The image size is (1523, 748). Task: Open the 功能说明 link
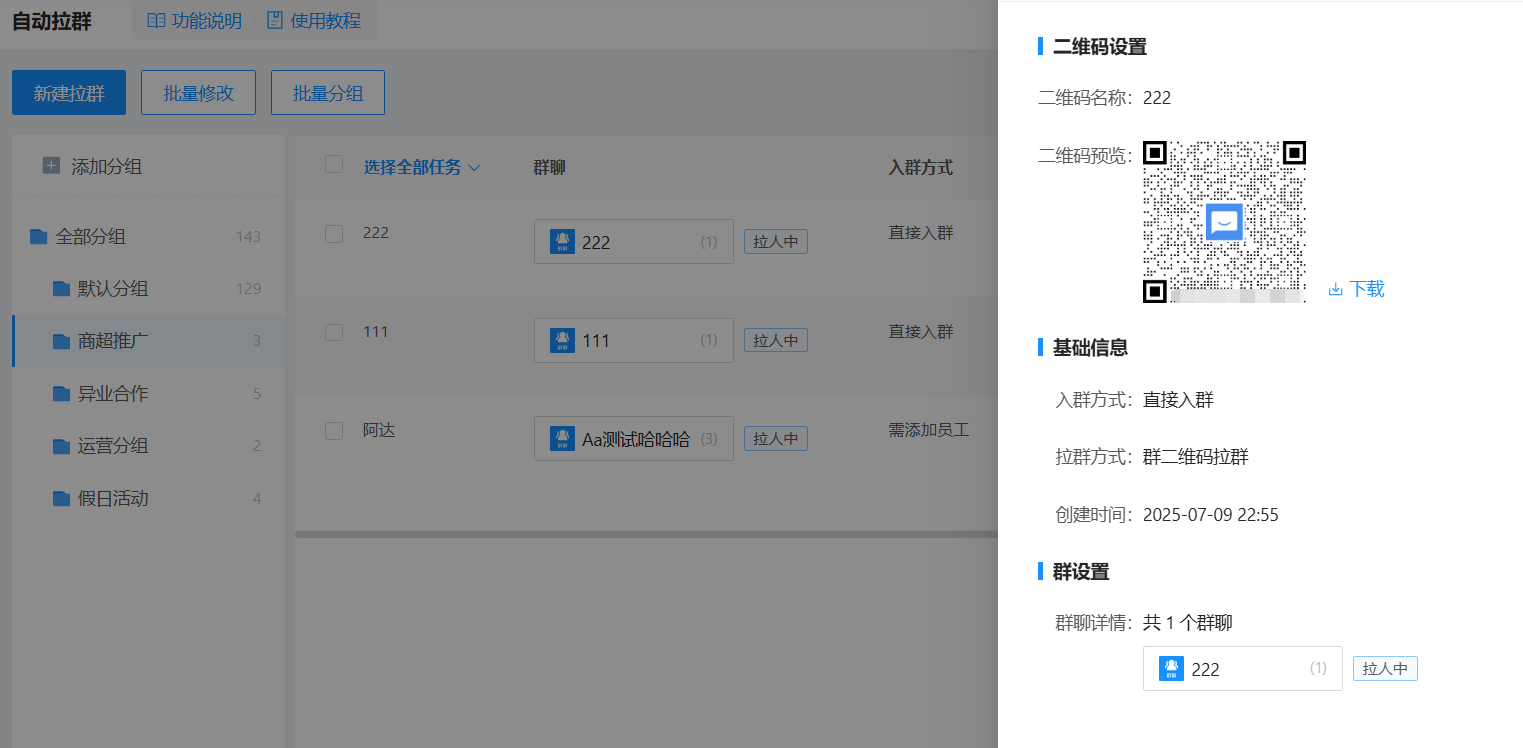(207, 21)
